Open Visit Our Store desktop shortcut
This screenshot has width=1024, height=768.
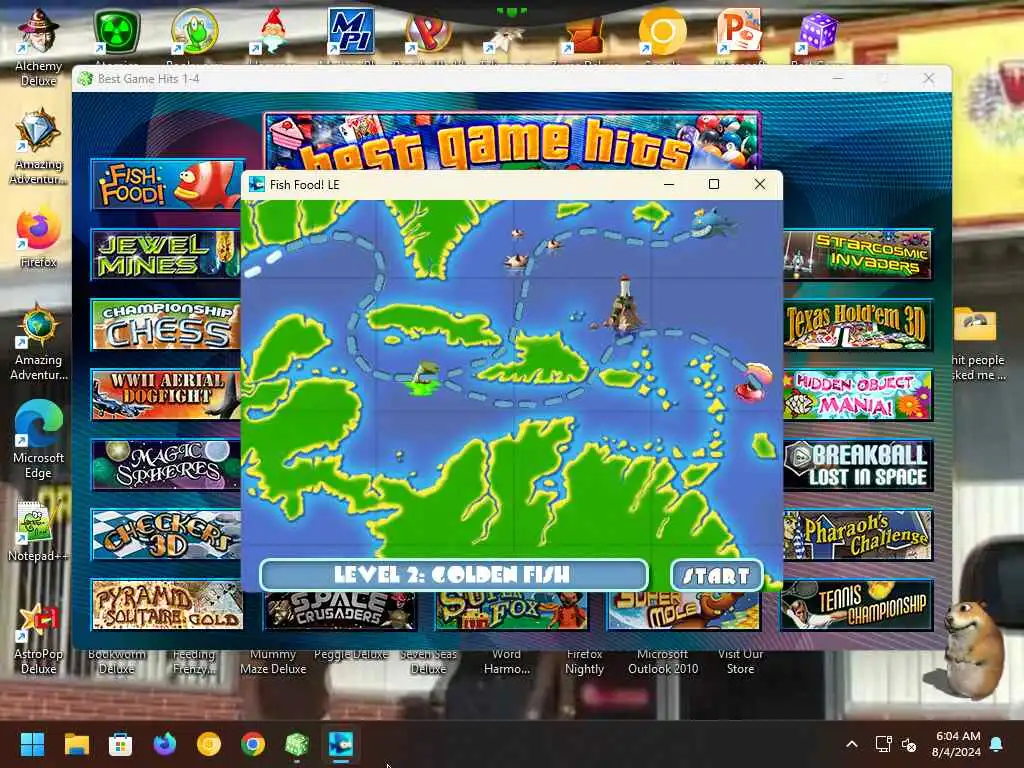741,662
